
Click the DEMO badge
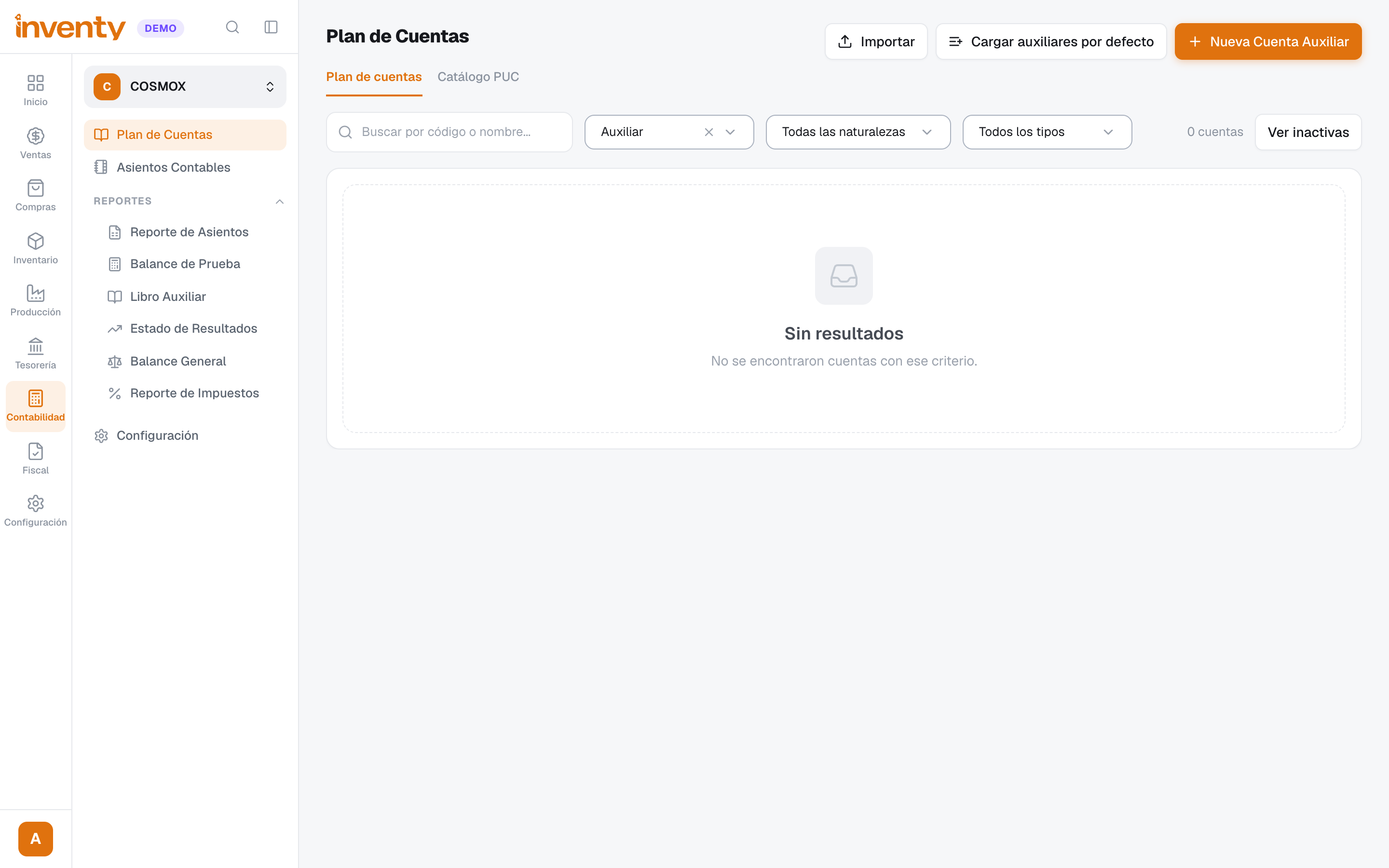[x=160, y=28]
